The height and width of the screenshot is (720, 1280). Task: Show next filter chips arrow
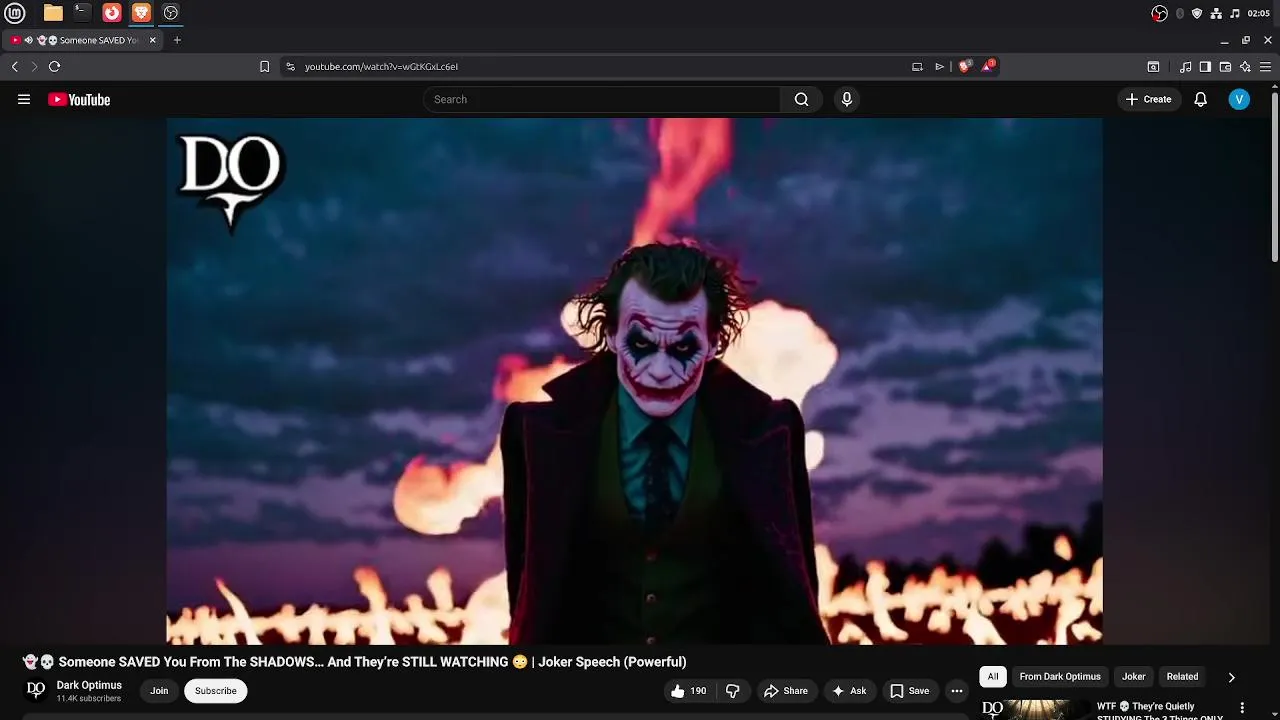click(1231, 677)
